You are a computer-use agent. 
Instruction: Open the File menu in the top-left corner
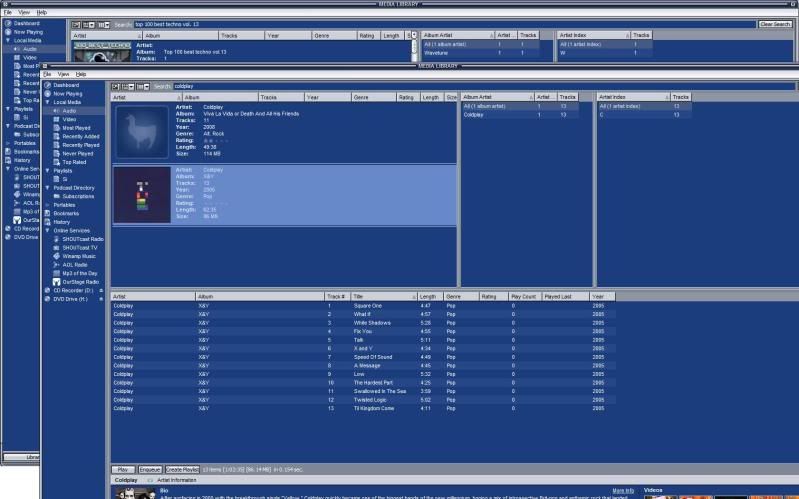(x=8, y=12)
